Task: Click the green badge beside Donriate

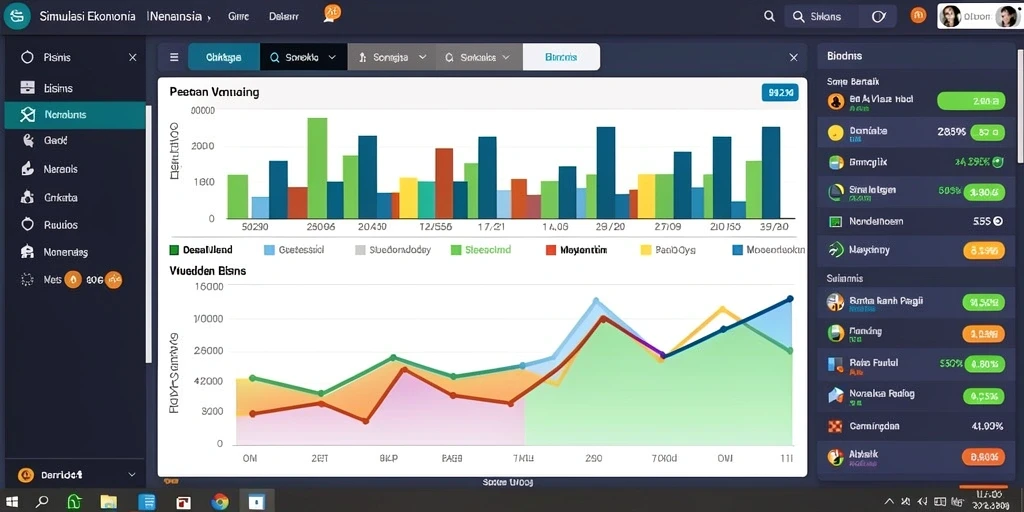Action: 987,133
